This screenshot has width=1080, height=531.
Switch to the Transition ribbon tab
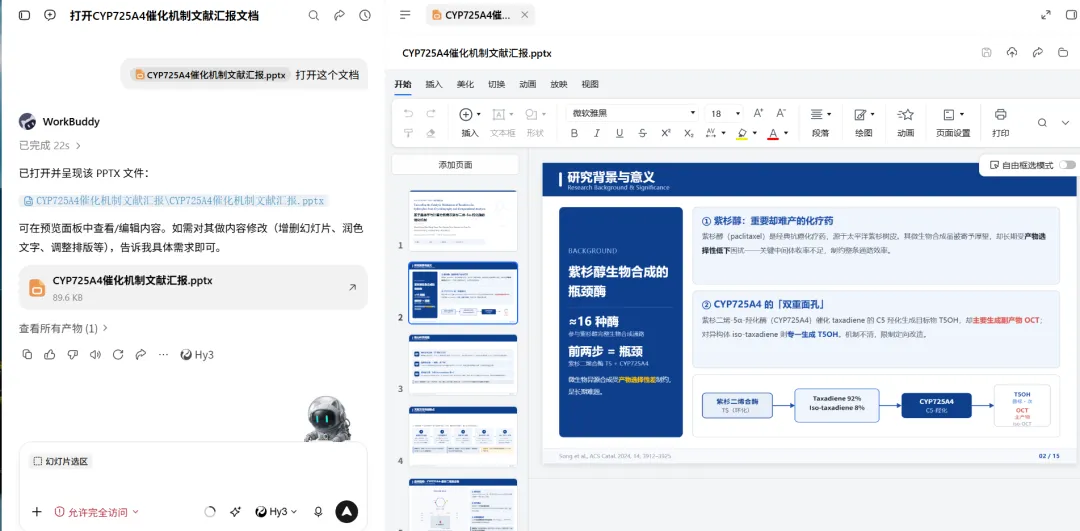click(x=496, y=84)
